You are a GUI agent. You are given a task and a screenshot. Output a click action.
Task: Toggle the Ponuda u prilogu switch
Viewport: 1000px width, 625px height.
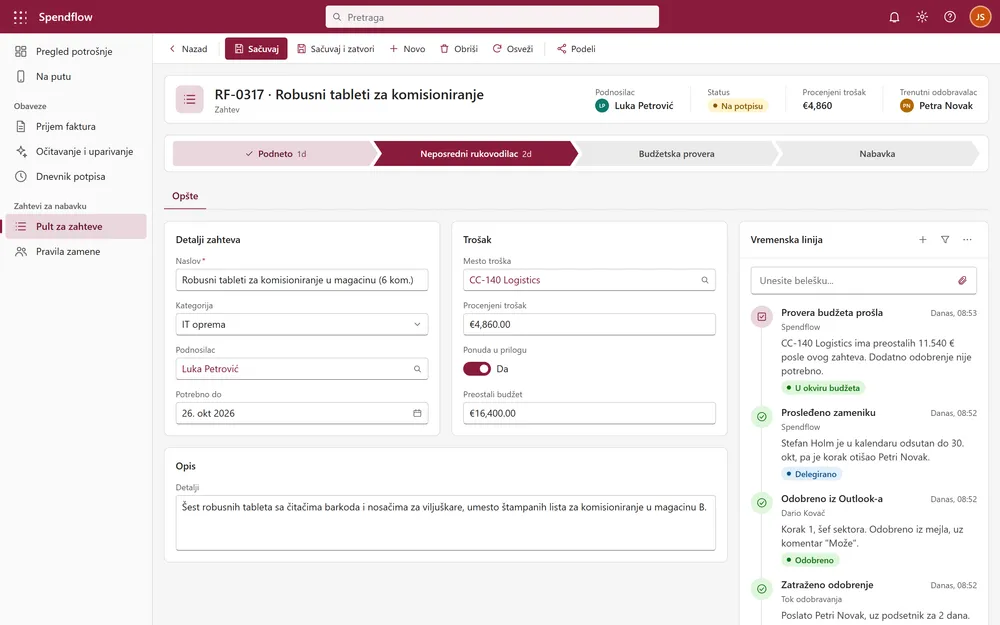tap(477, 369)
